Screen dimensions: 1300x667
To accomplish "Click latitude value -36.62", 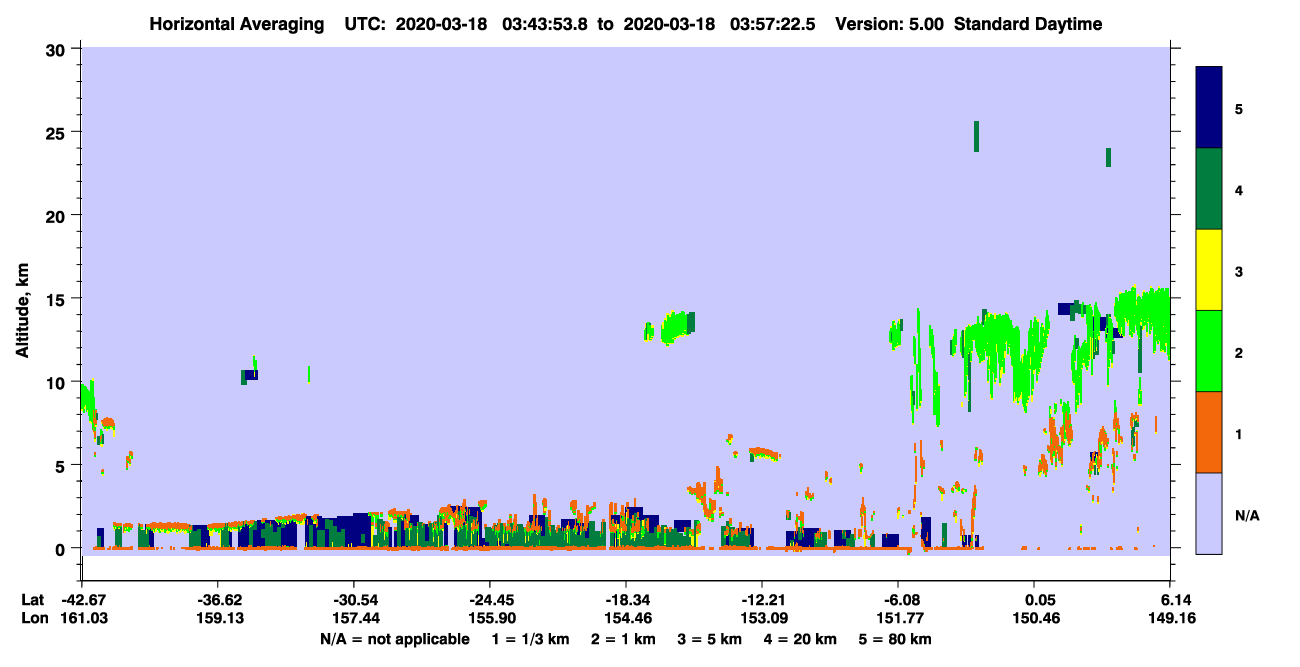I will 219,600.
